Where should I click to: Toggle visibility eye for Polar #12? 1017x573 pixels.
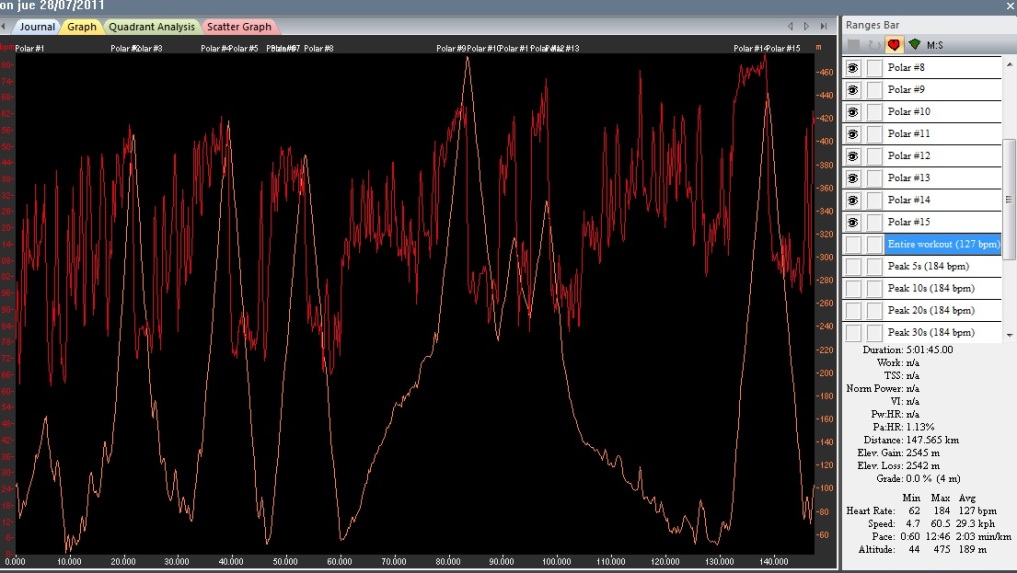[853, 156]
